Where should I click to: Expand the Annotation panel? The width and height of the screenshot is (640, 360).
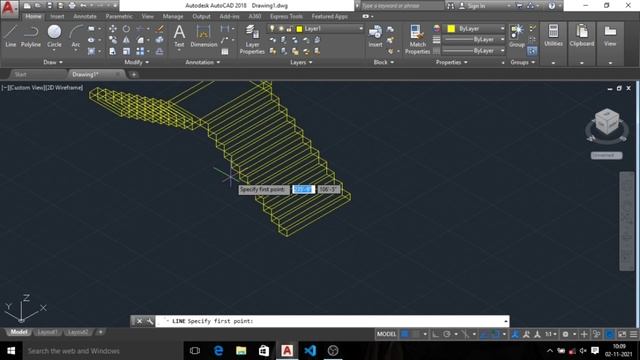click(202, 62)
